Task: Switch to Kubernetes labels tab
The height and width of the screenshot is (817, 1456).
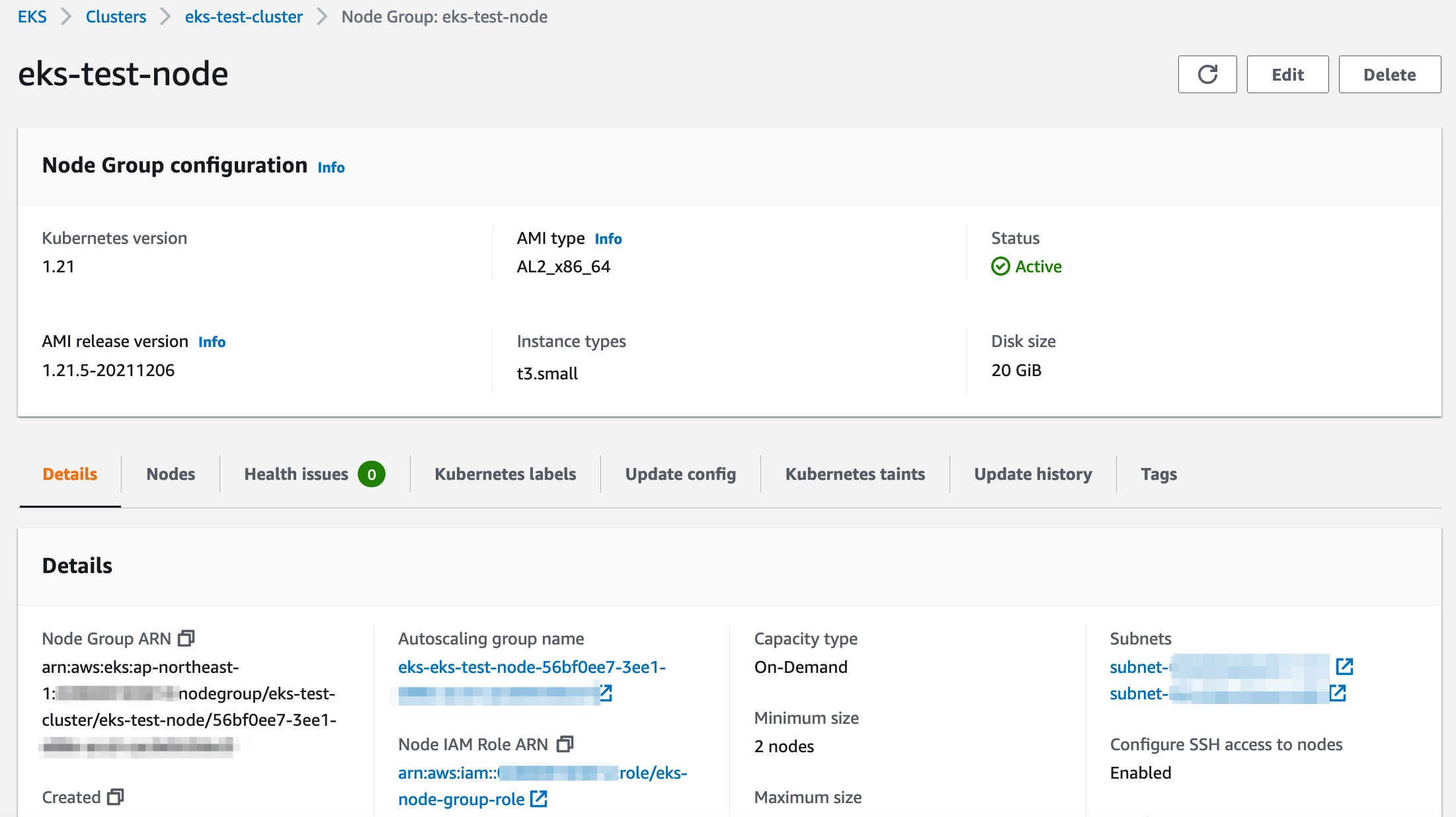Action: (x=505, y=474)
